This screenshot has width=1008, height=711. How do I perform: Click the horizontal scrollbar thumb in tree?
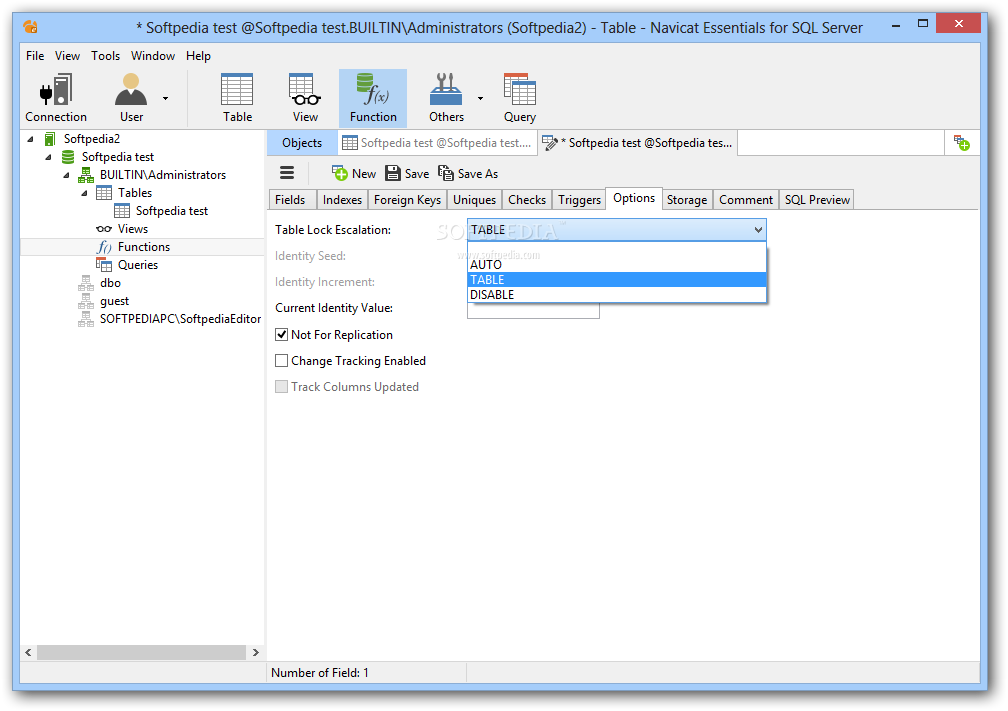tap(141, 652)
